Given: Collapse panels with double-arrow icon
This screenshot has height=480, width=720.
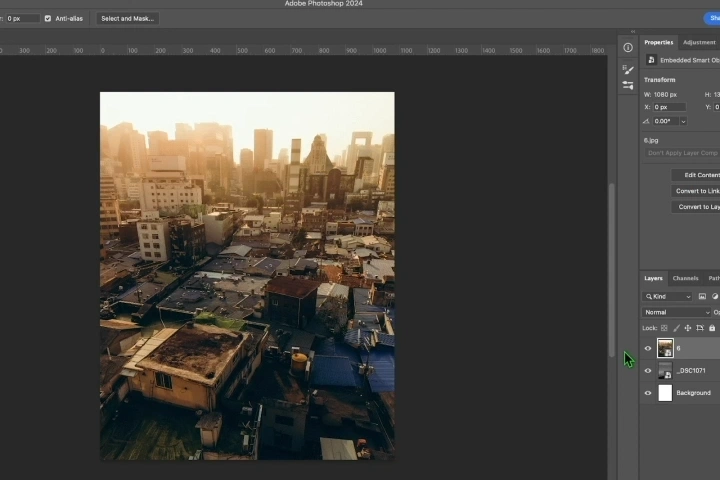Looking at the screenshot, I should point(633,31).
